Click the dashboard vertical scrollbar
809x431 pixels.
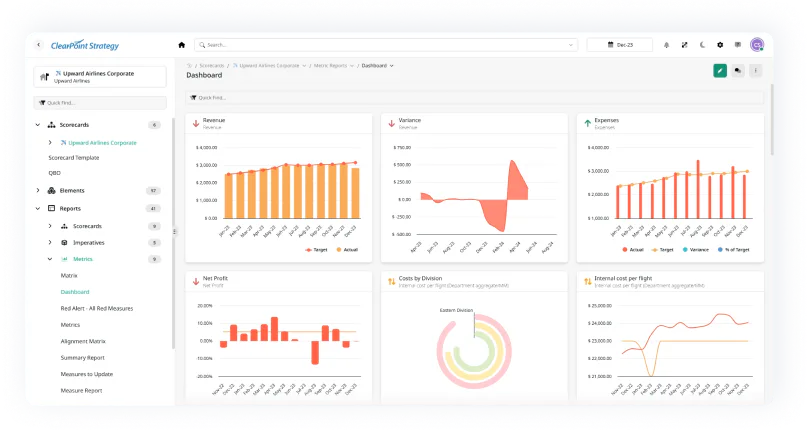point(772,120)
